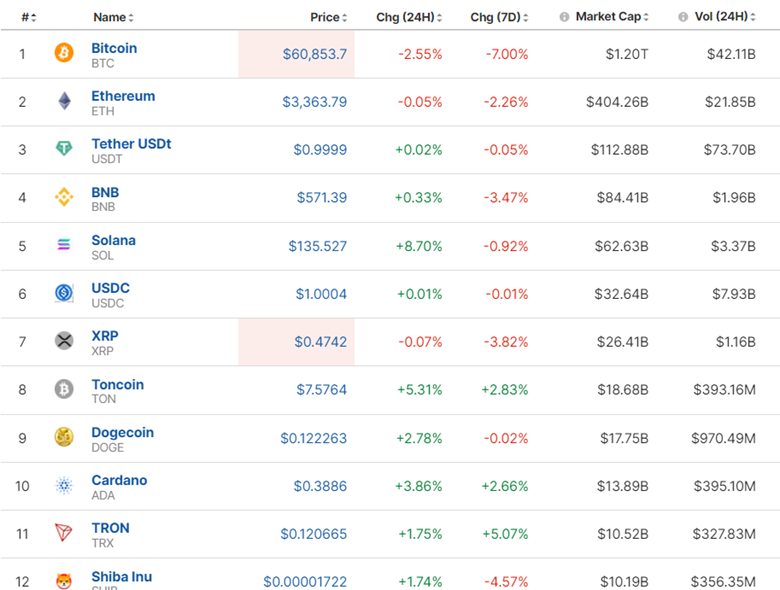Click Tether price $0.9999

pyautogui.click(x=320, y=150)
